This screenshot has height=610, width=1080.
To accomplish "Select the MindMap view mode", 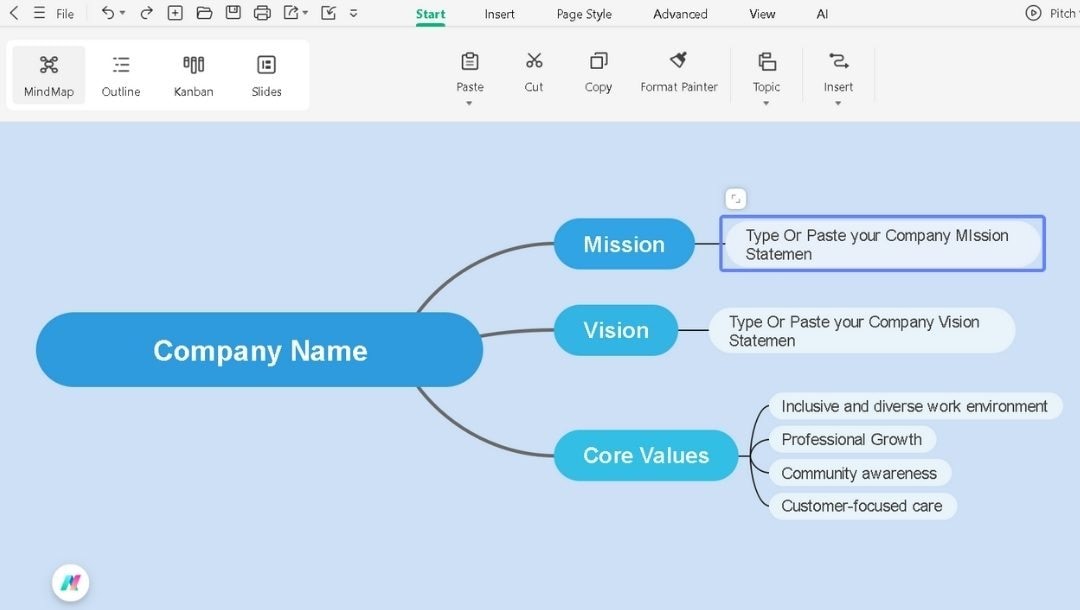I will [x=47, y=74].
